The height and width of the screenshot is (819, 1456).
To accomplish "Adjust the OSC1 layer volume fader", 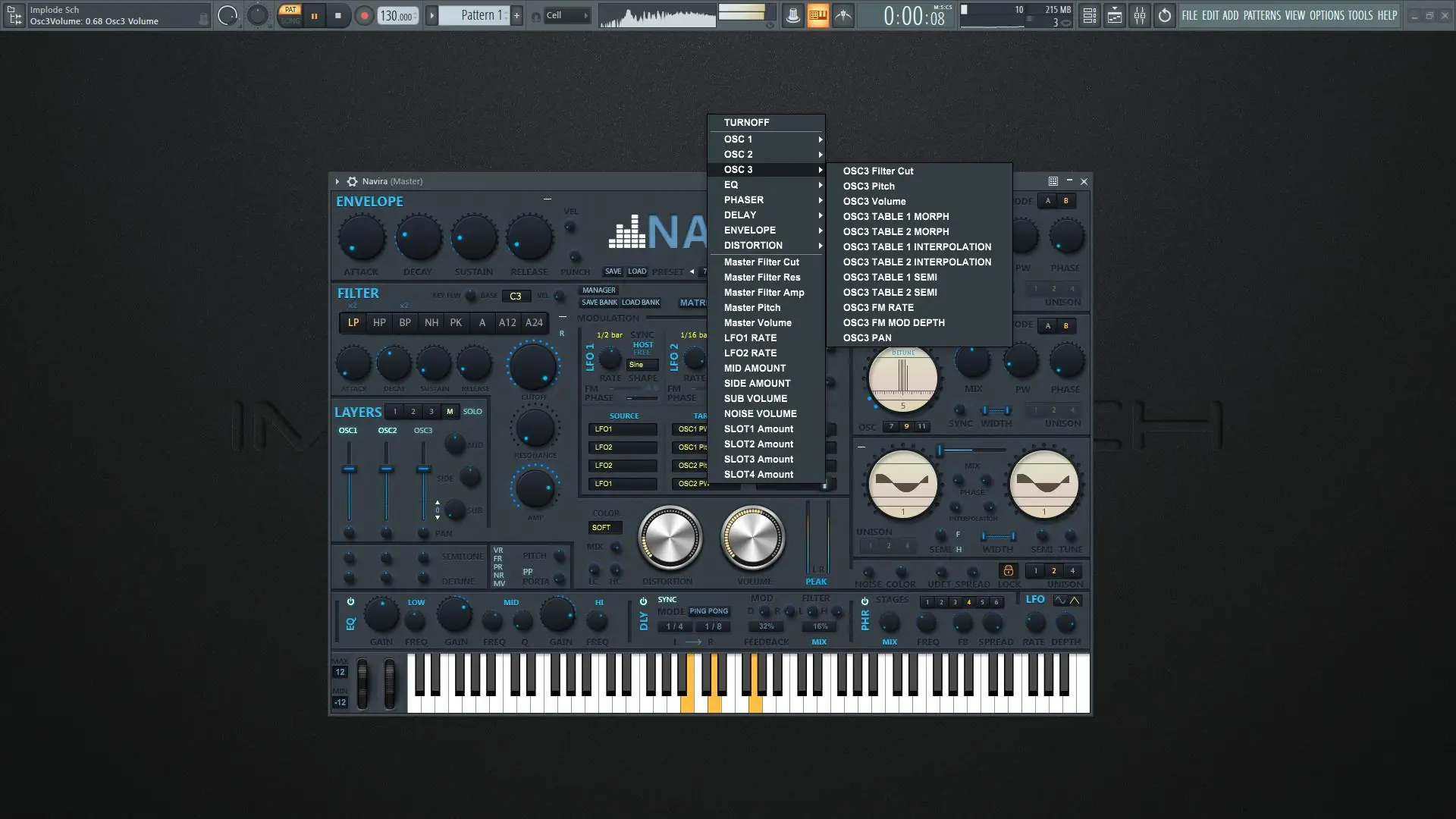I will pyautogui.click(x=349, y=469).
